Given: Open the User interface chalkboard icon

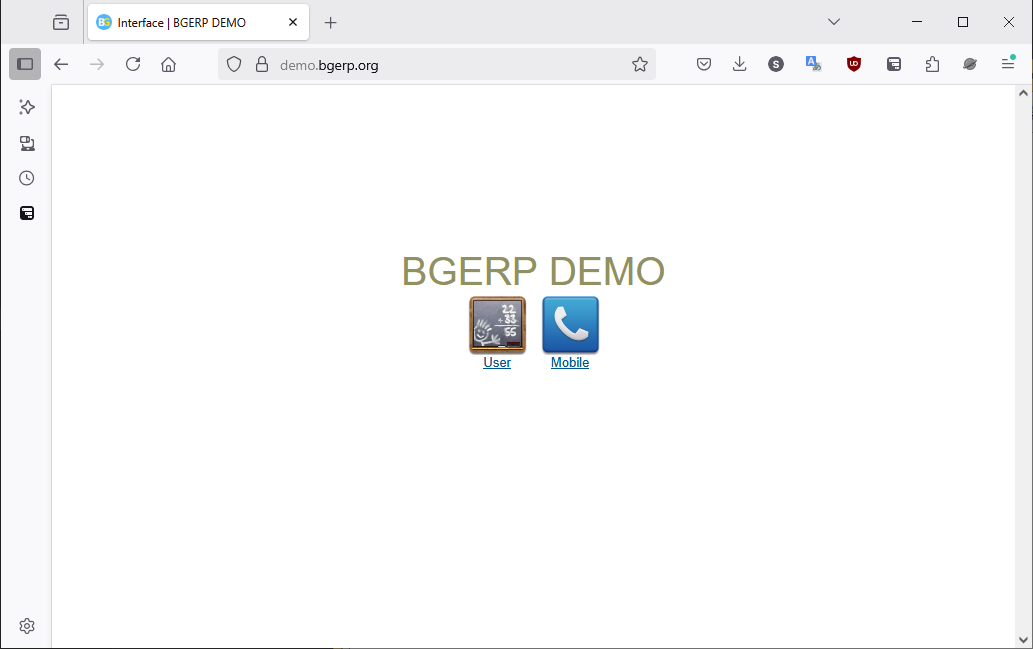Looking at the screenshot, I should pyautogui.click(x=497, y=324).
